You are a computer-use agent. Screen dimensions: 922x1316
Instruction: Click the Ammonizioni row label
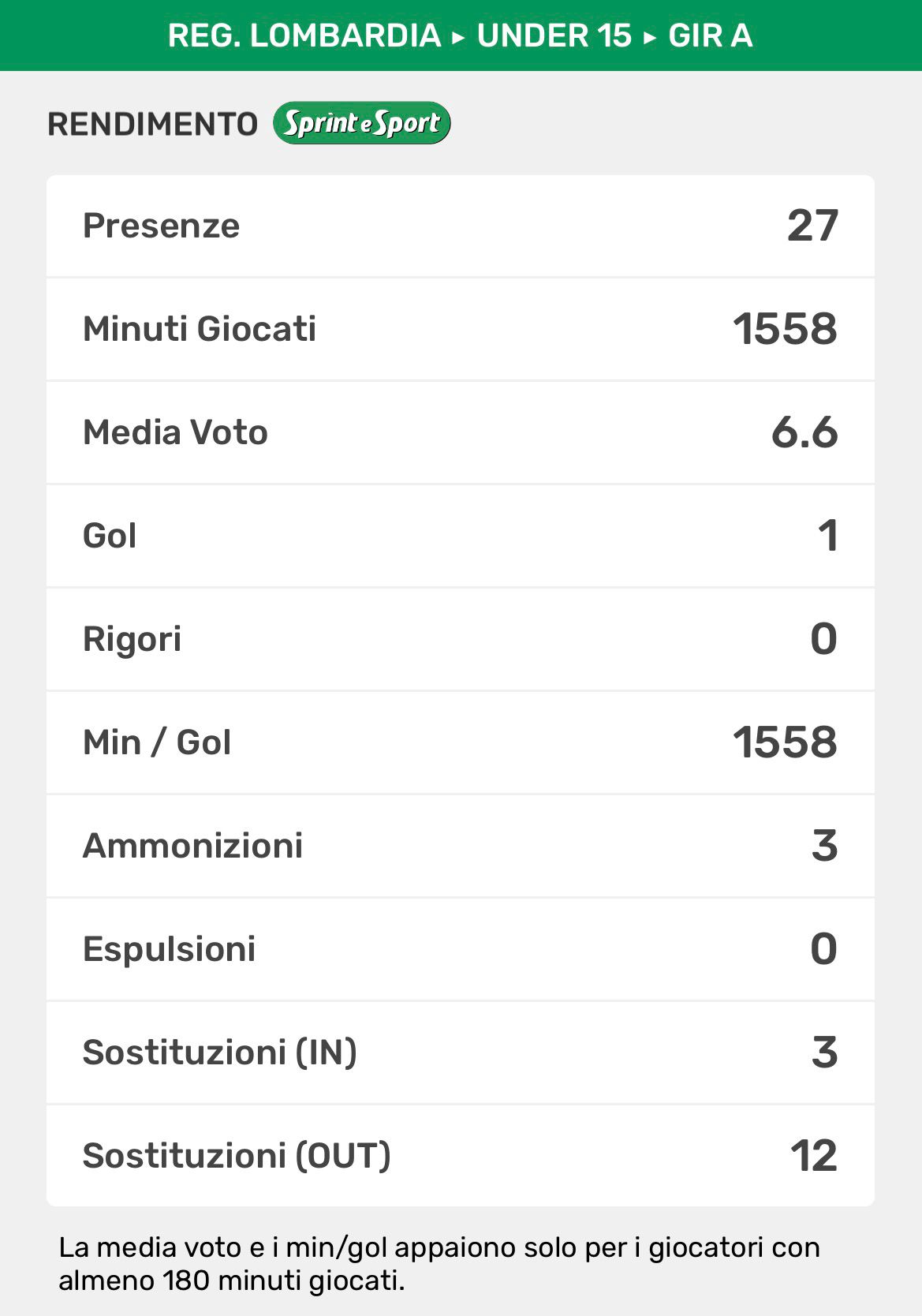click(192, 846)
